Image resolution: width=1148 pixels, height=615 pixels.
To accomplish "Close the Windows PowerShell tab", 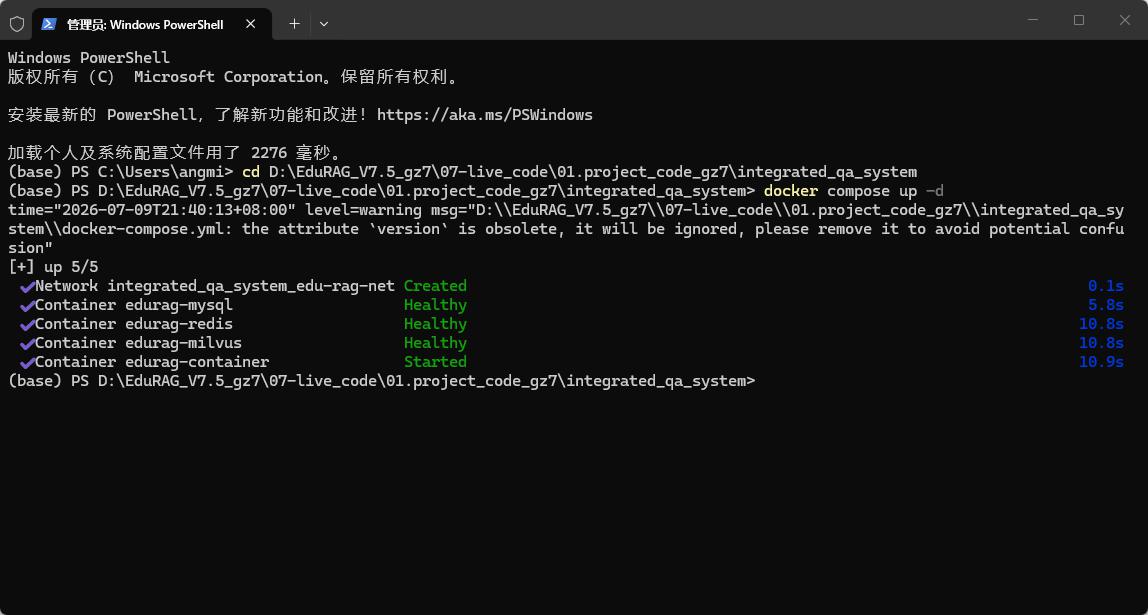I will [250, 24].
